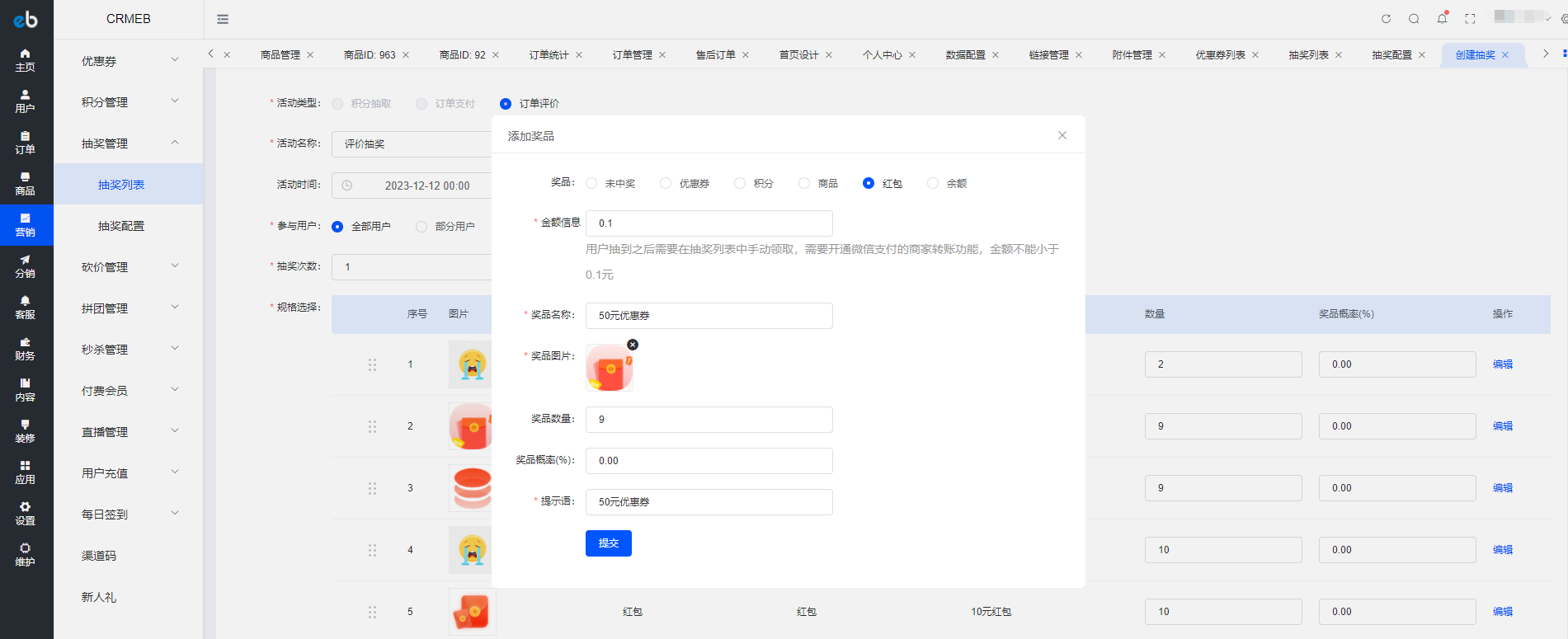Expand the 砍价管理 menu group

tap(129, 267)
